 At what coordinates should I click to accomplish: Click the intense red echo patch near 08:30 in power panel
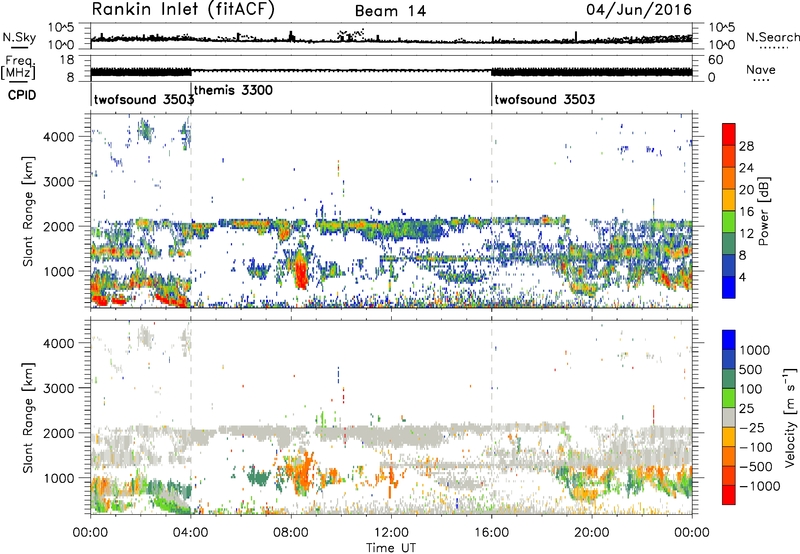click(x=301, y=269)
